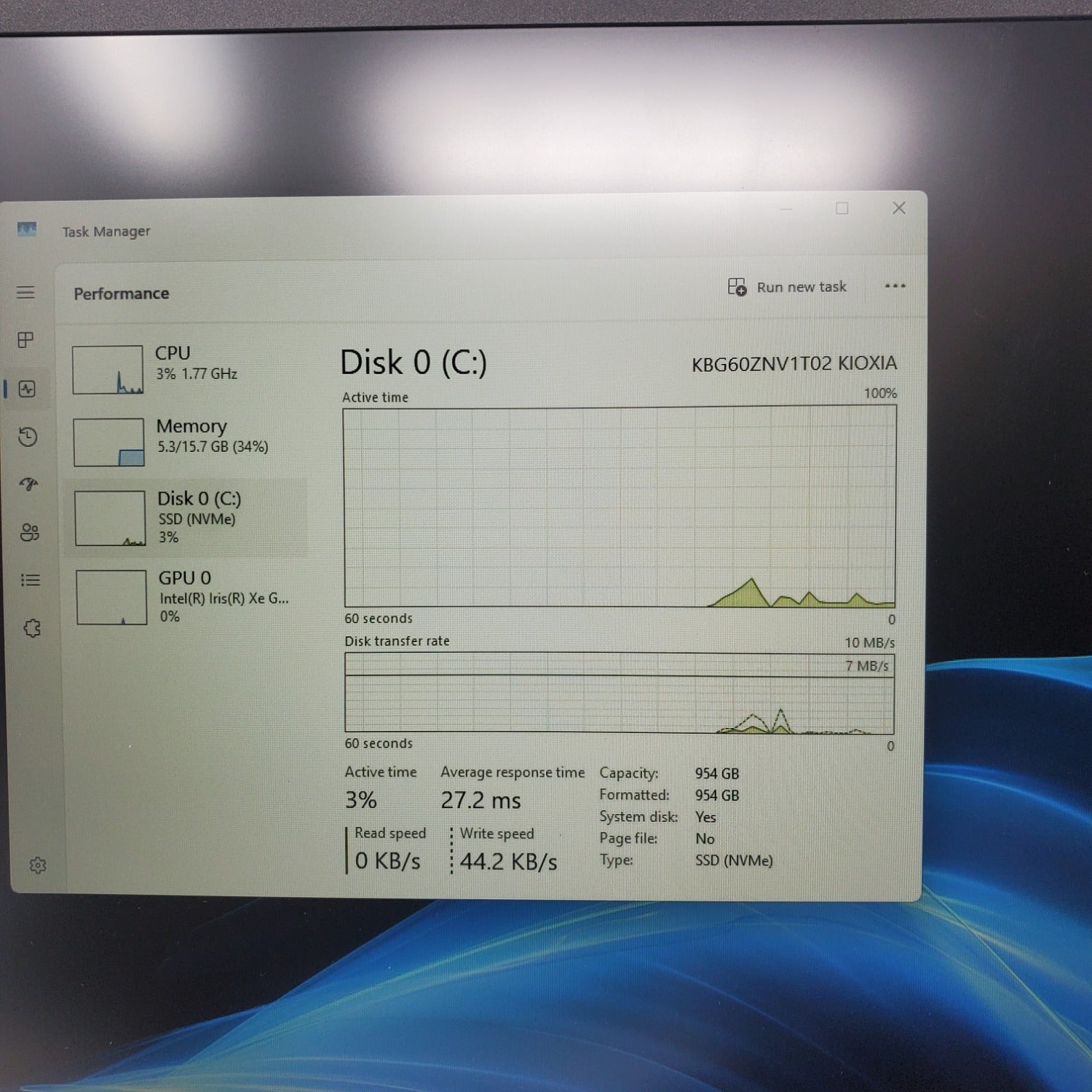Select the Performance page icon in sidebar
1092x1092 pixels.
click(x=28, y=389)
